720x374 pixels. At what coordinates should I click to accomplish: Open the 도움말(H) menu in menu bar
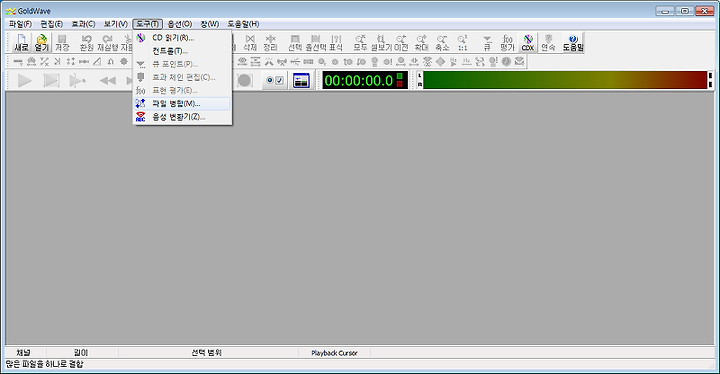[243, 24]
